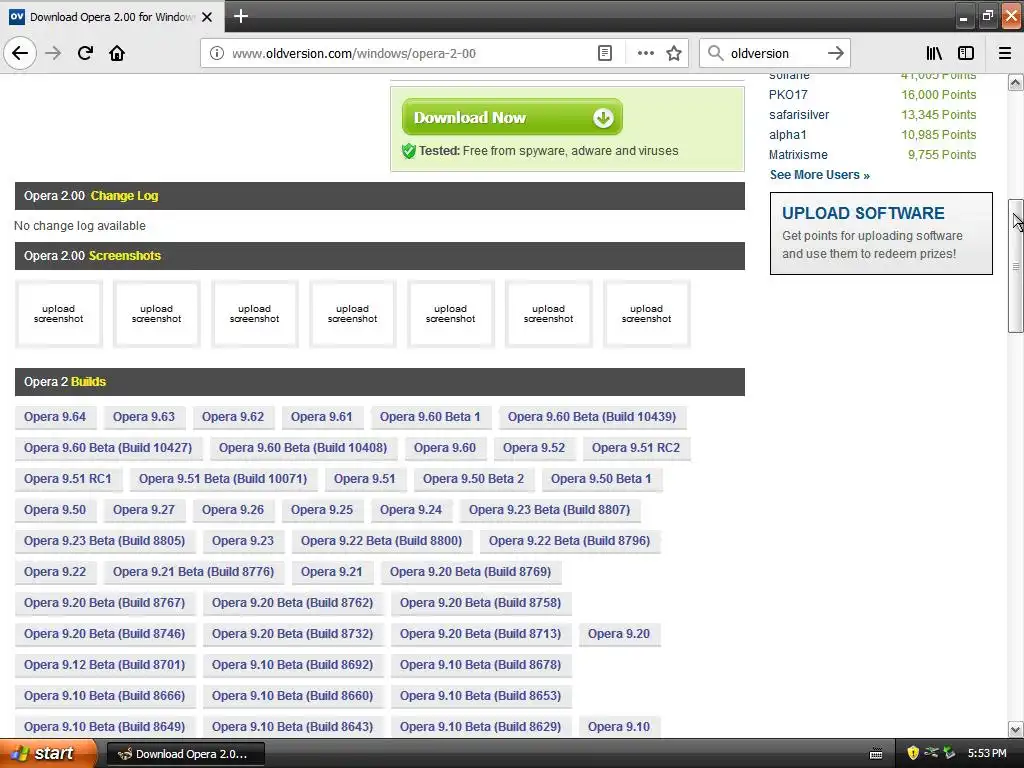Click the security shield tray icon
Screen dimensions: 1024x768
point(913,753)
